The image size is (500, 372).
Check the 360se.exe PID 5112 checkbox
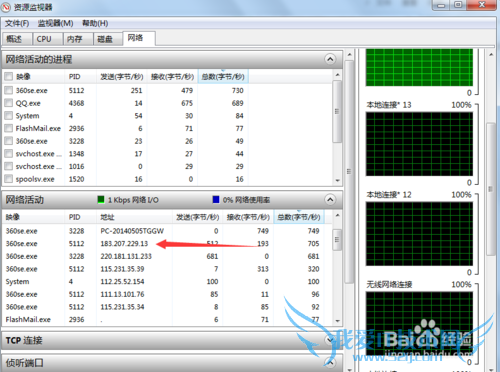(9, 90)
